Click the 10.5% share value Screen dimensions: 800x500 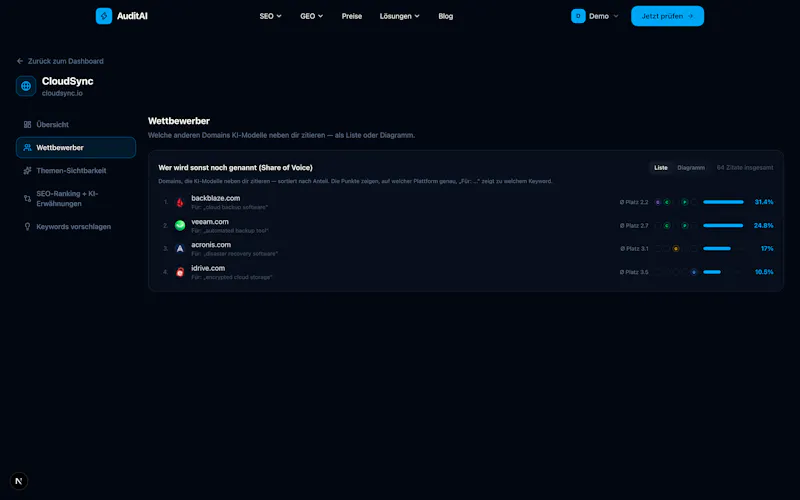click(x=764, y=272)
